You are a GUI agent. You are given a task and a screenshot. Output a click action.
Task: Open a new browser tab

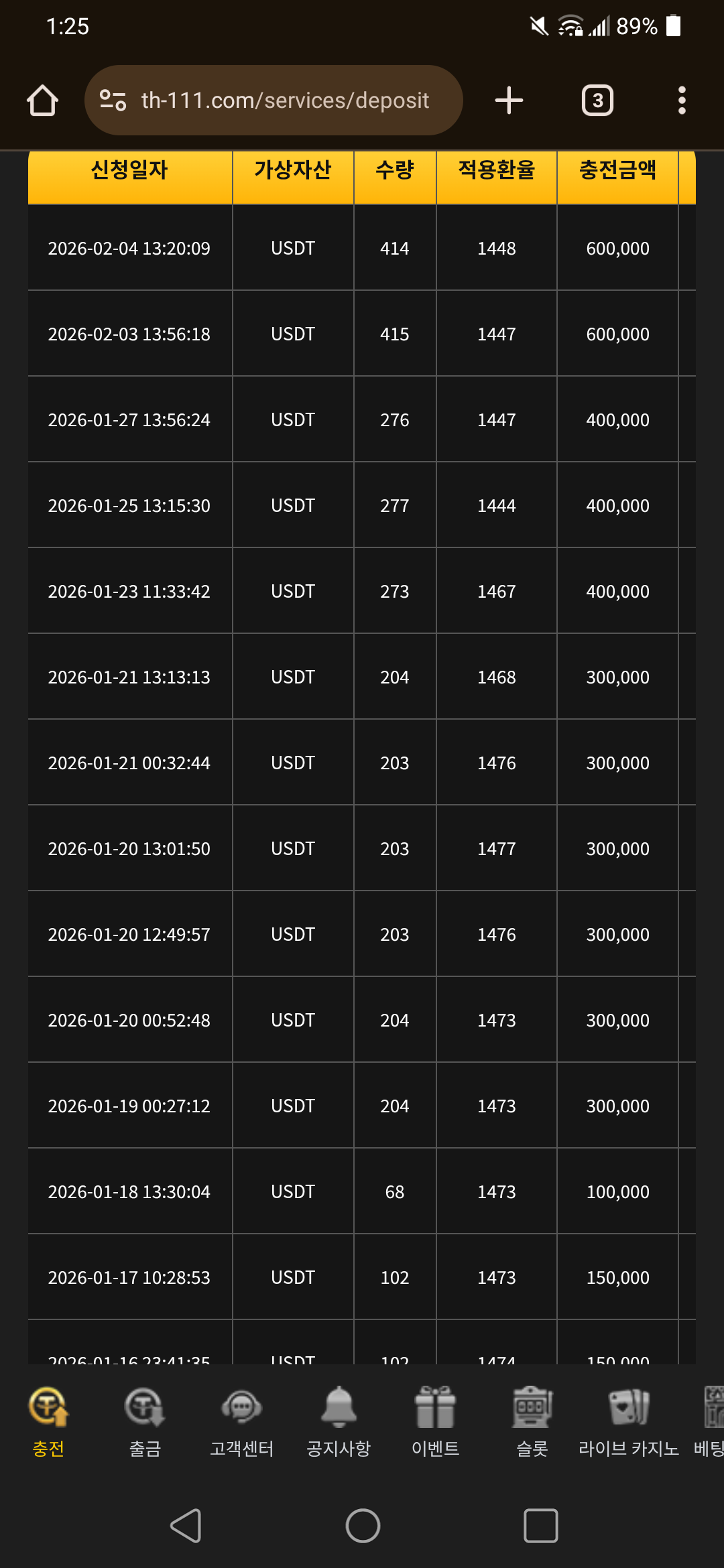click(509, 101)
